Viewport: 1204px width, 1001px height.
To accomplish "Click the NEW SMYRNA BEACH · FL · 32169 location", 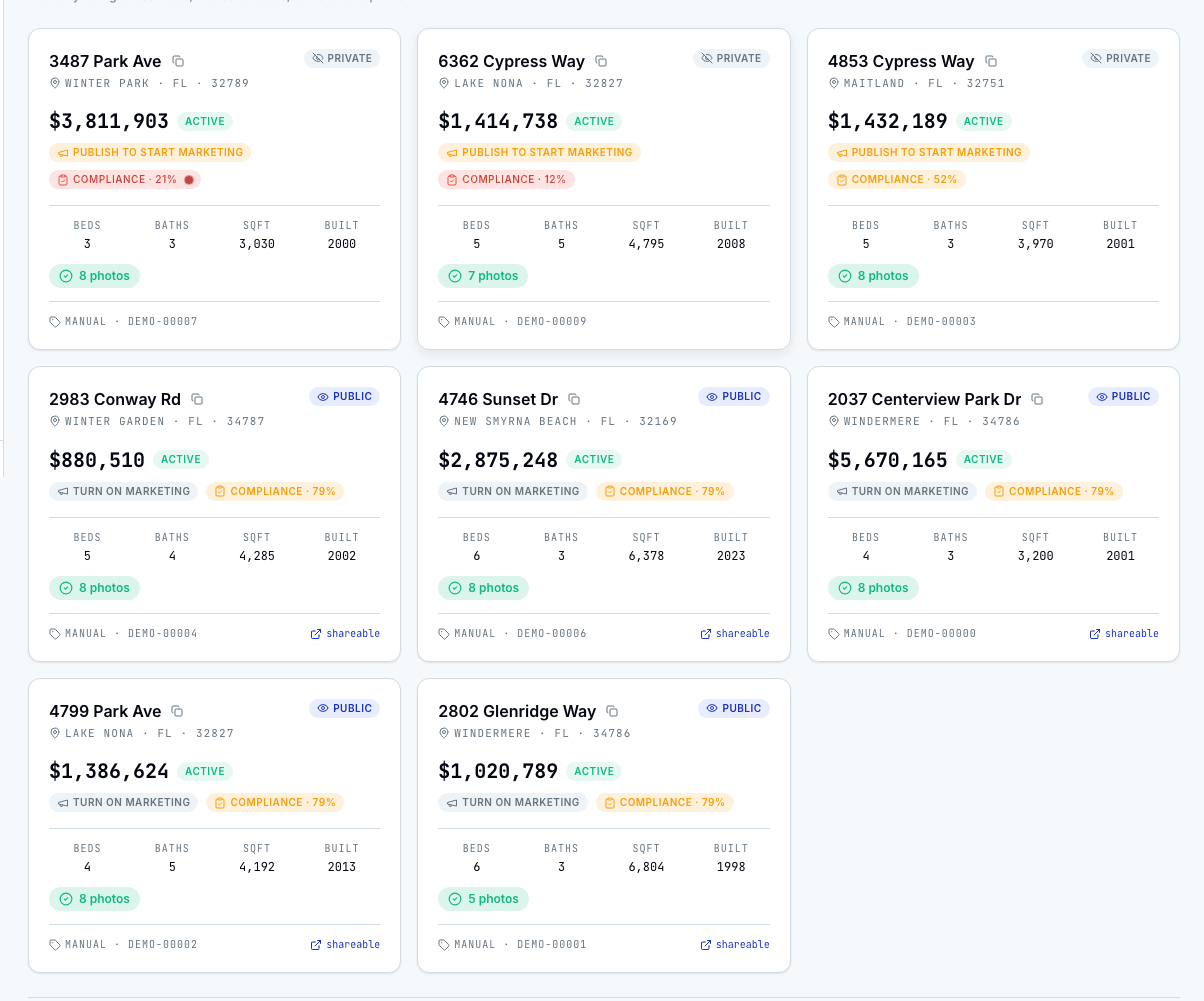I will pyautogui.click(x=558, y=422).
